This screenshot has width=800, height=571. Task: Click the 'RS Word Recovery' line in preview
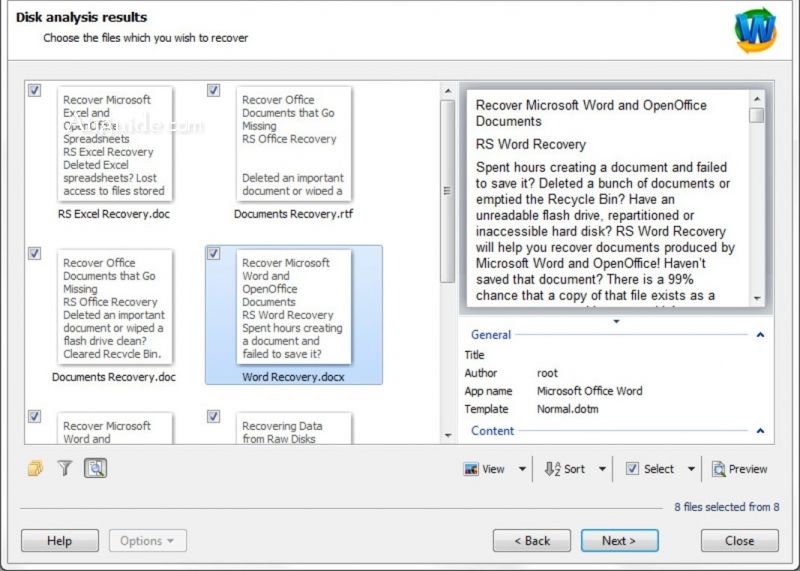[x=531, y=144]
